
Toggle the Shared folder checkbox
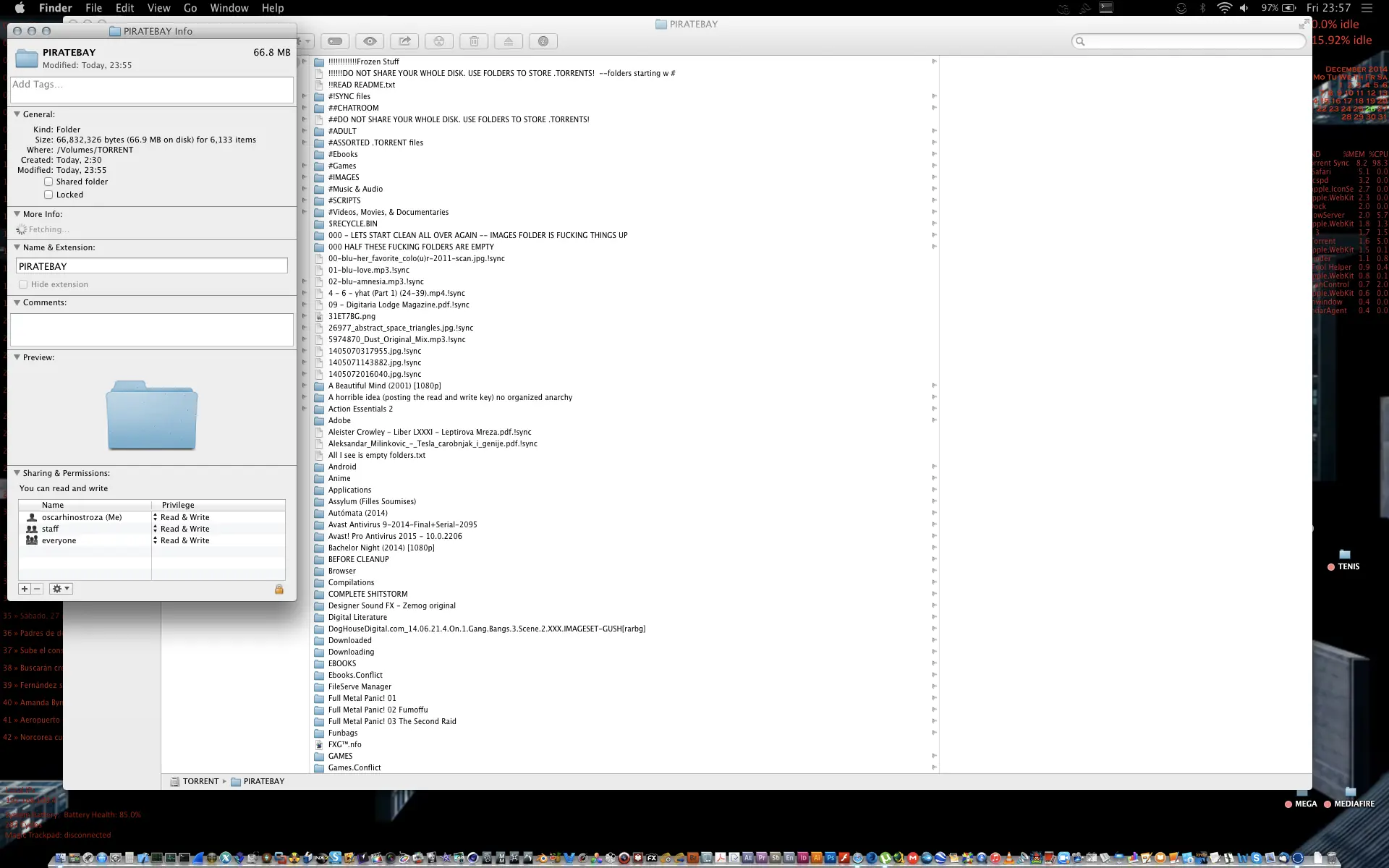pos(48,182)
